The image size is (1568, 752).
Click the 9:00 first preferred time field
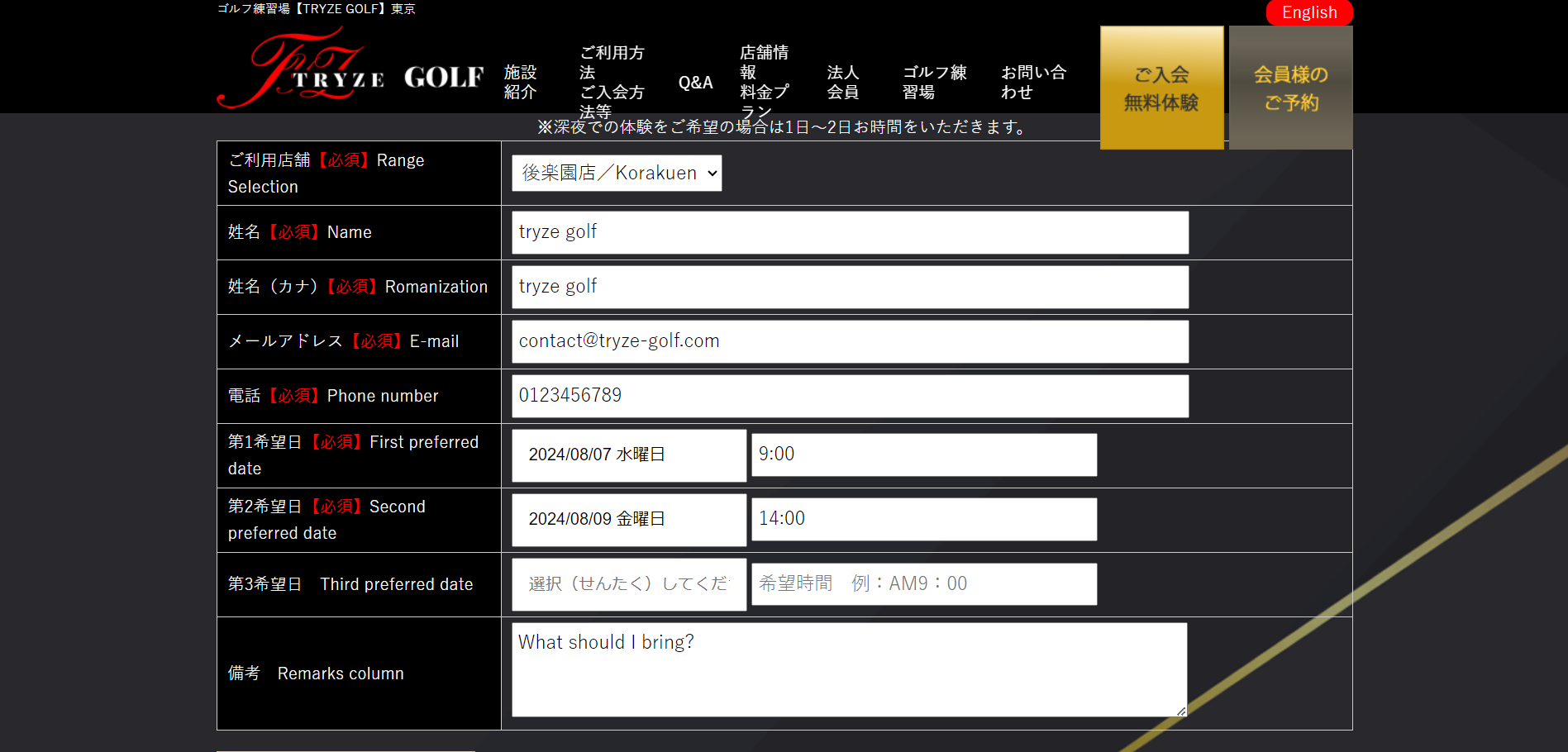pos(924,455)
